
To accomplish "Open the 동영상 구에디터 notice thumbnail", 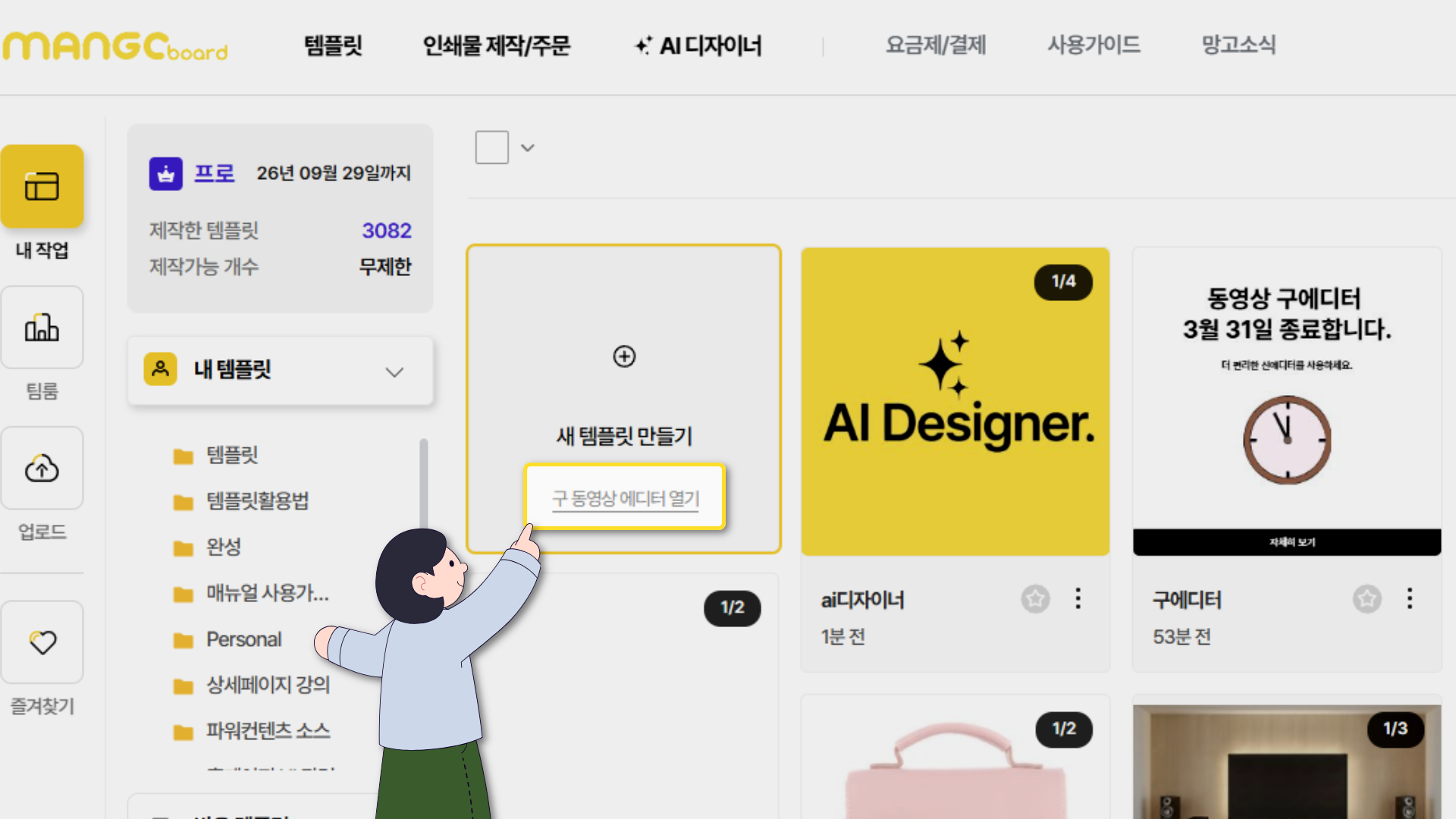I will (x=1287, y=402).
